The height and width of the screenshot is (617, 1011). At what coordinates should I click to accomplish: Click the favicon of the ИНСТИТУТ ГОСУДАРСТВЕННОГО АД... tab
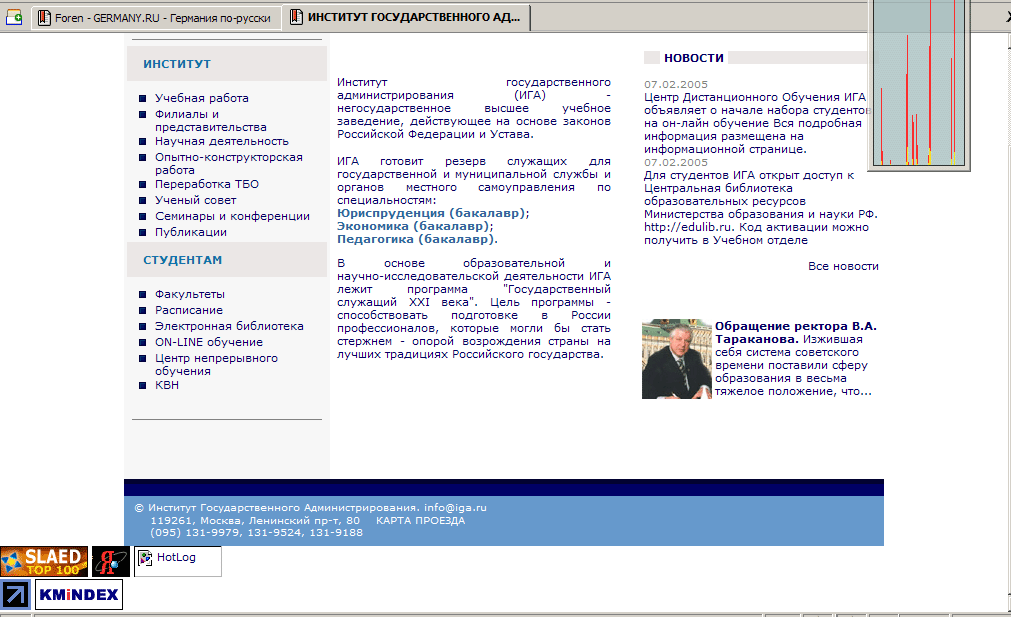pos(296,17)
